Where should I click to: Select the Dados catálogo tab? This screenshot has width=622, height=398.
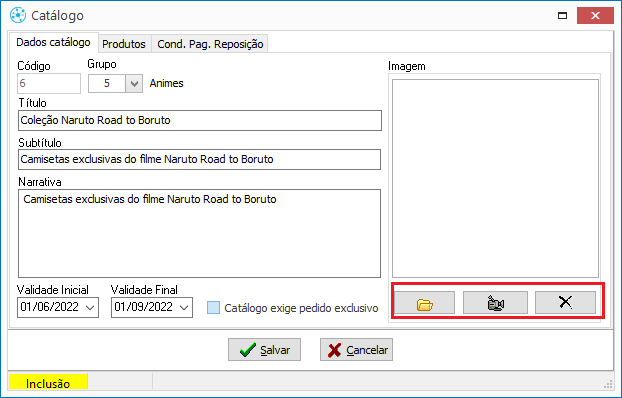coord(54,42)
